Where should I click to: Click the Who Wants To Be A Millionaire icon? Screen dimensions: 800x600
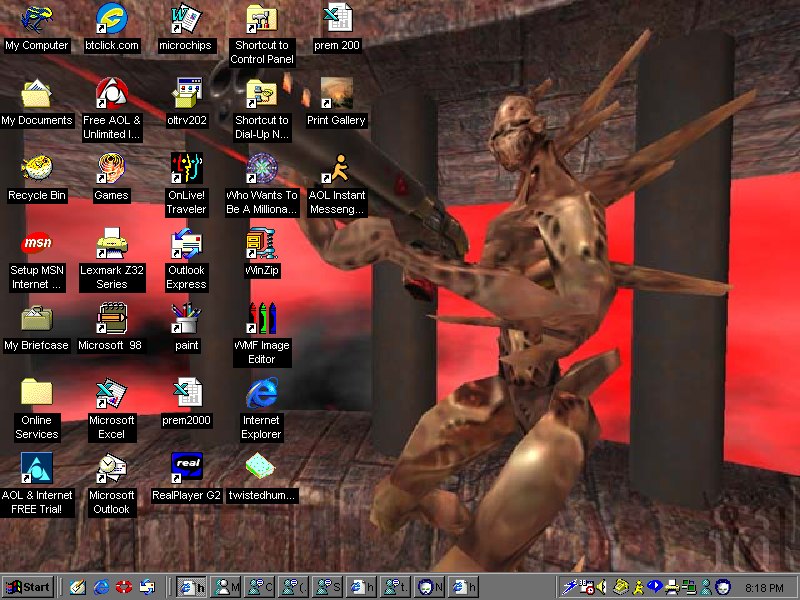[261, 170]
